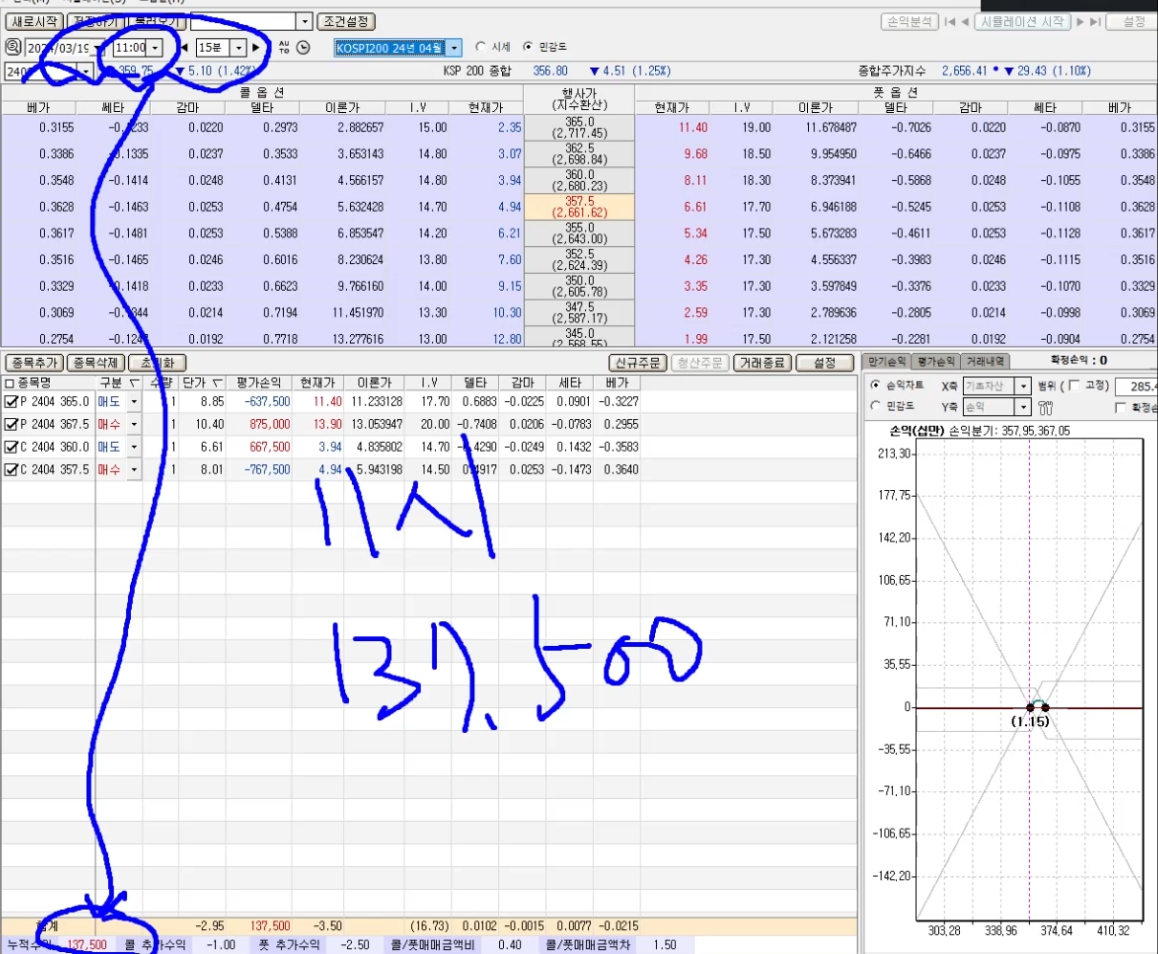Select the 시세 radio button
Viewport: 1158px width, 954px height.
pos(481,47)
